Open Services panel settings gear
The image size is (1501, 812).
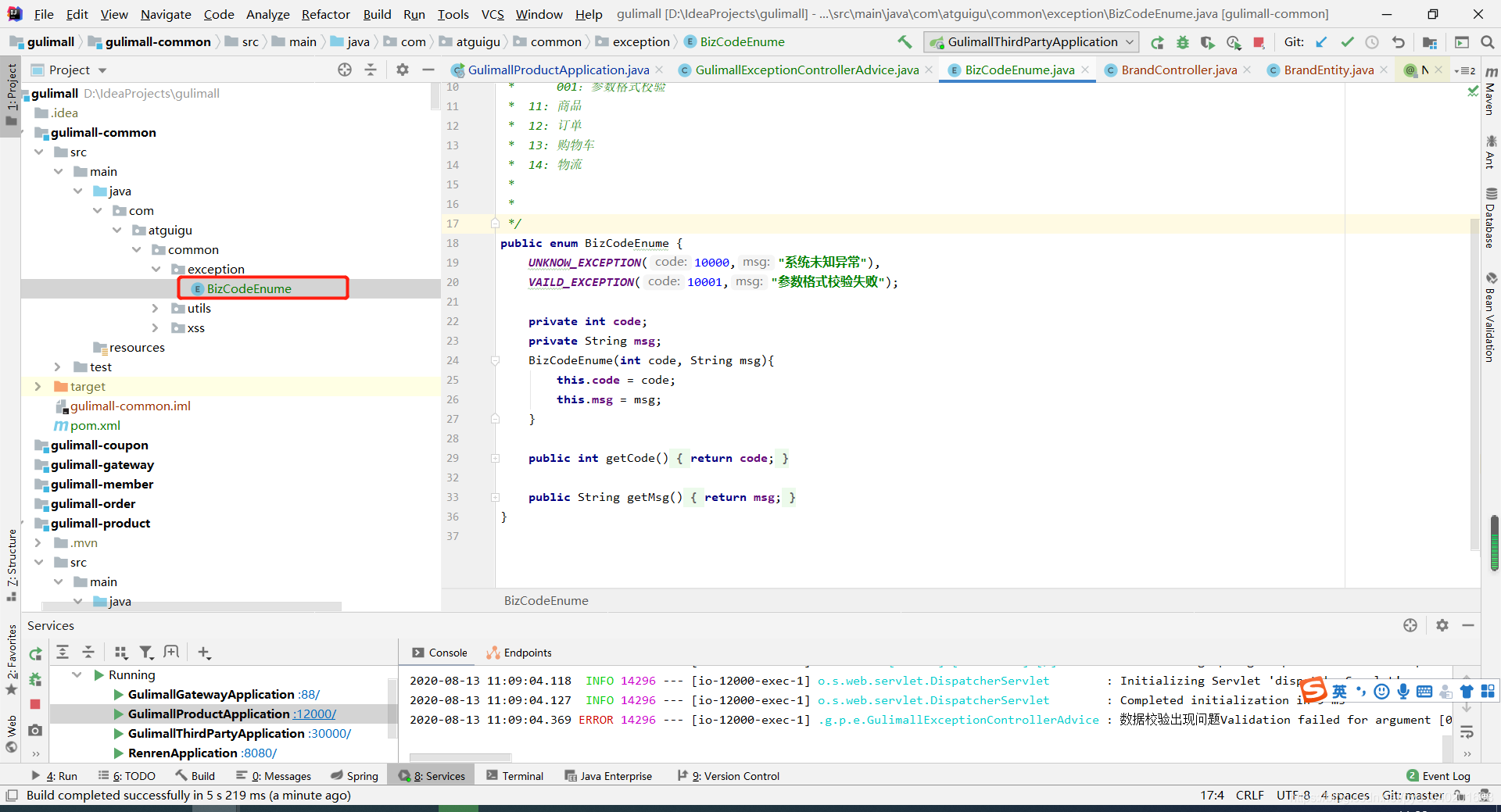[1442, 625]
